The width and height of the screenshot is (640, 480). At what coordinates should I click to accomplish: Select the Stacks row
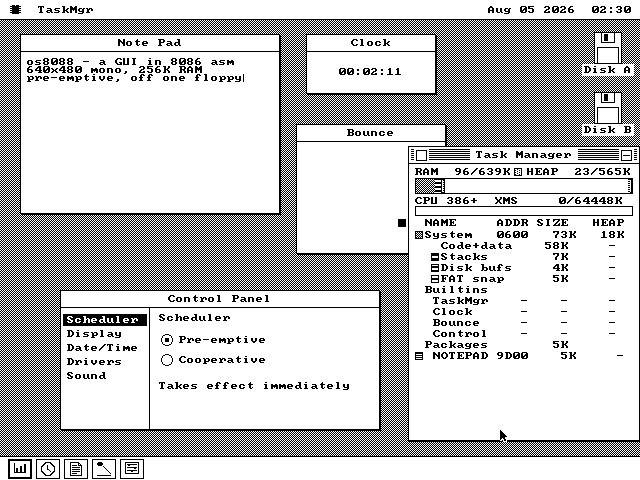524,257
